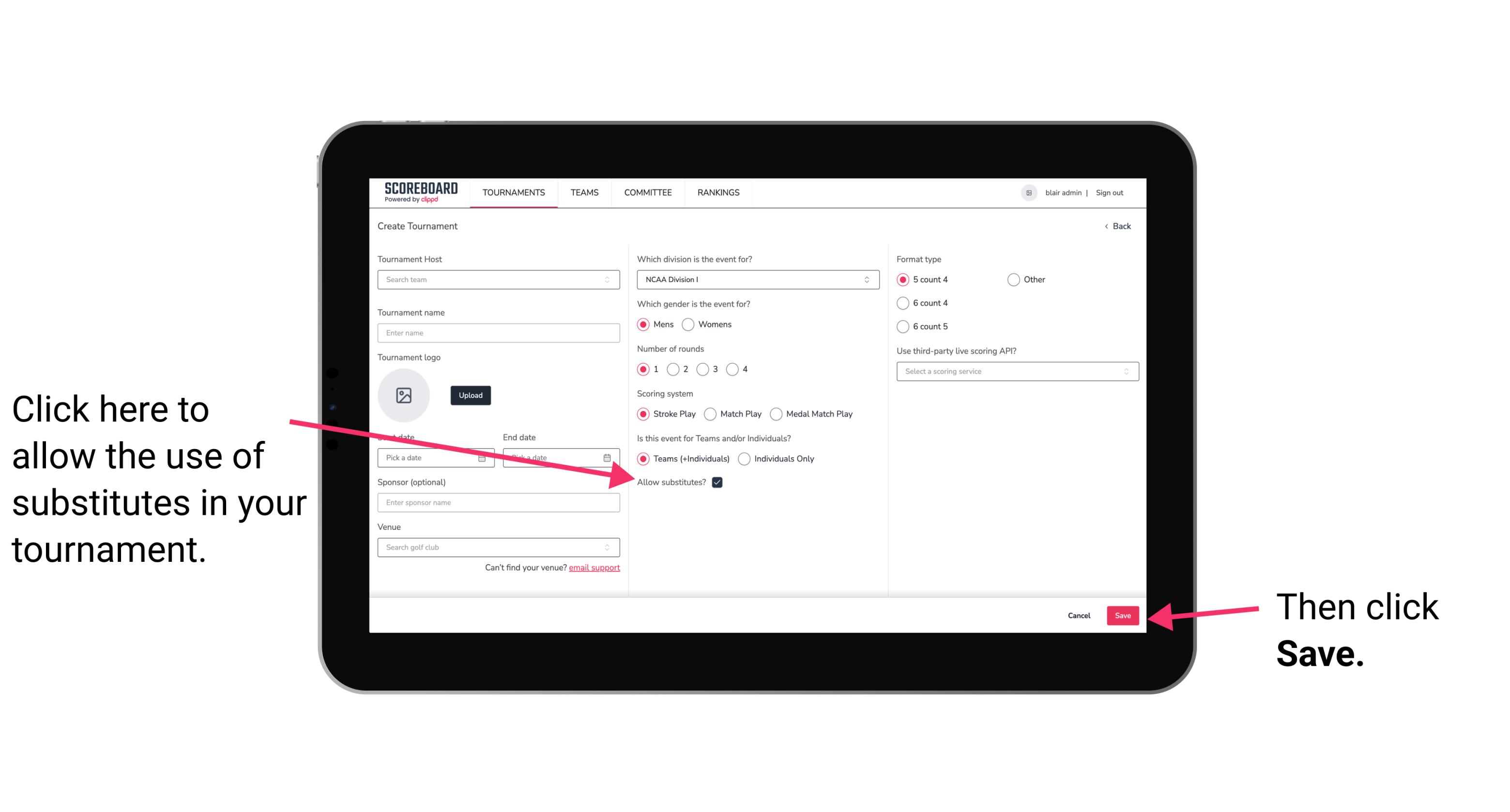The height and width of the screenshot is (812, 1510).
Task: Open the TOURNAMENTS tab
Action: (x=512, y=192)
